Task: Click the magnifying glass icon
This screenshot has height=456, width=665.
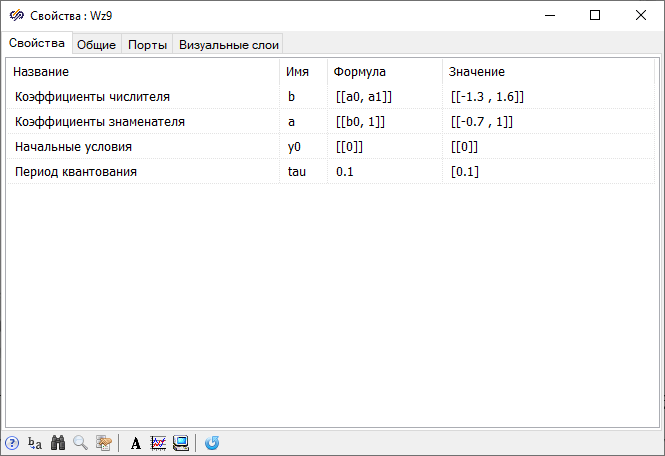Action: (81, 443)
